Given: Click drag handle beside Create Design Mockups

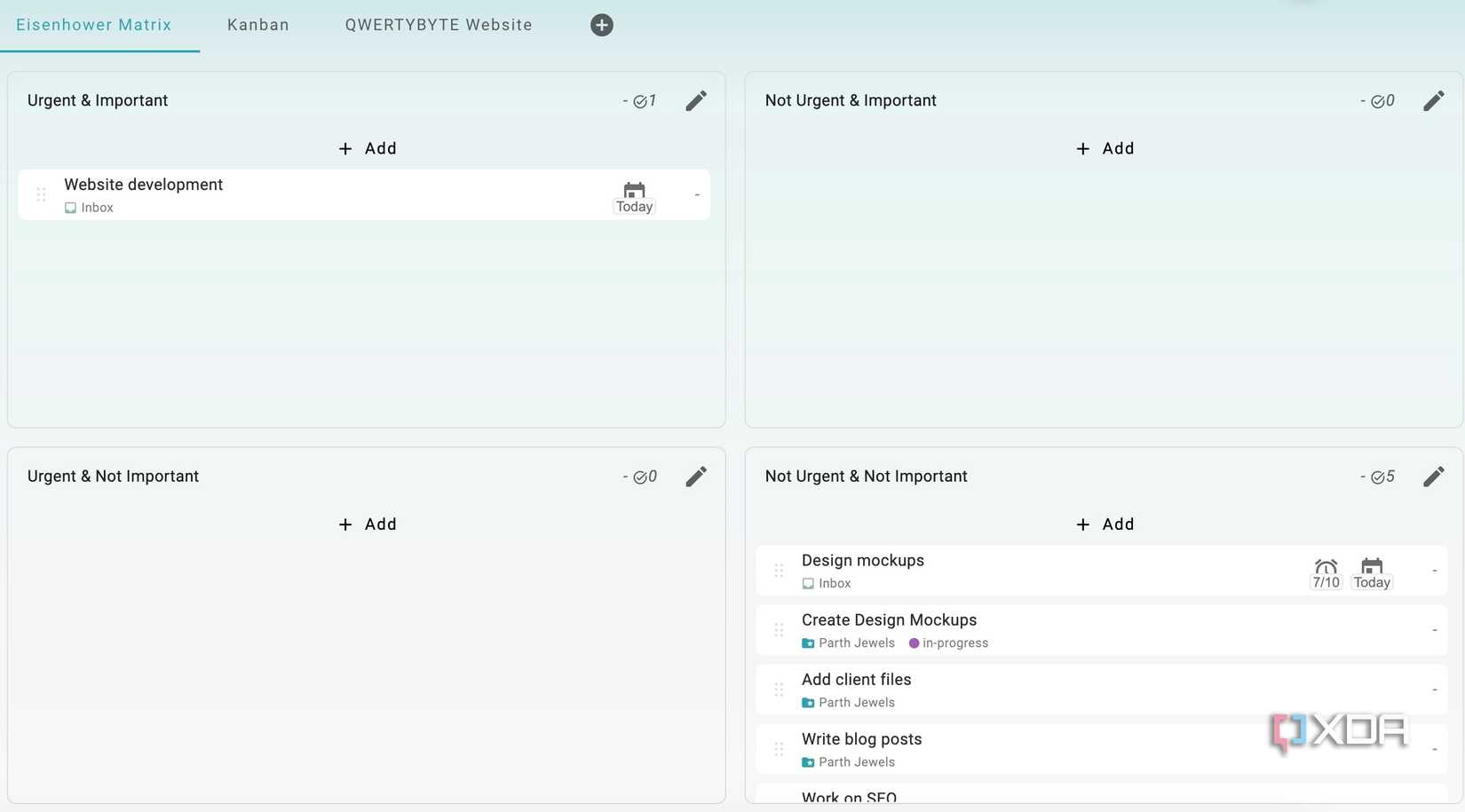Looking at the screenshot, I should coord(779,630).
